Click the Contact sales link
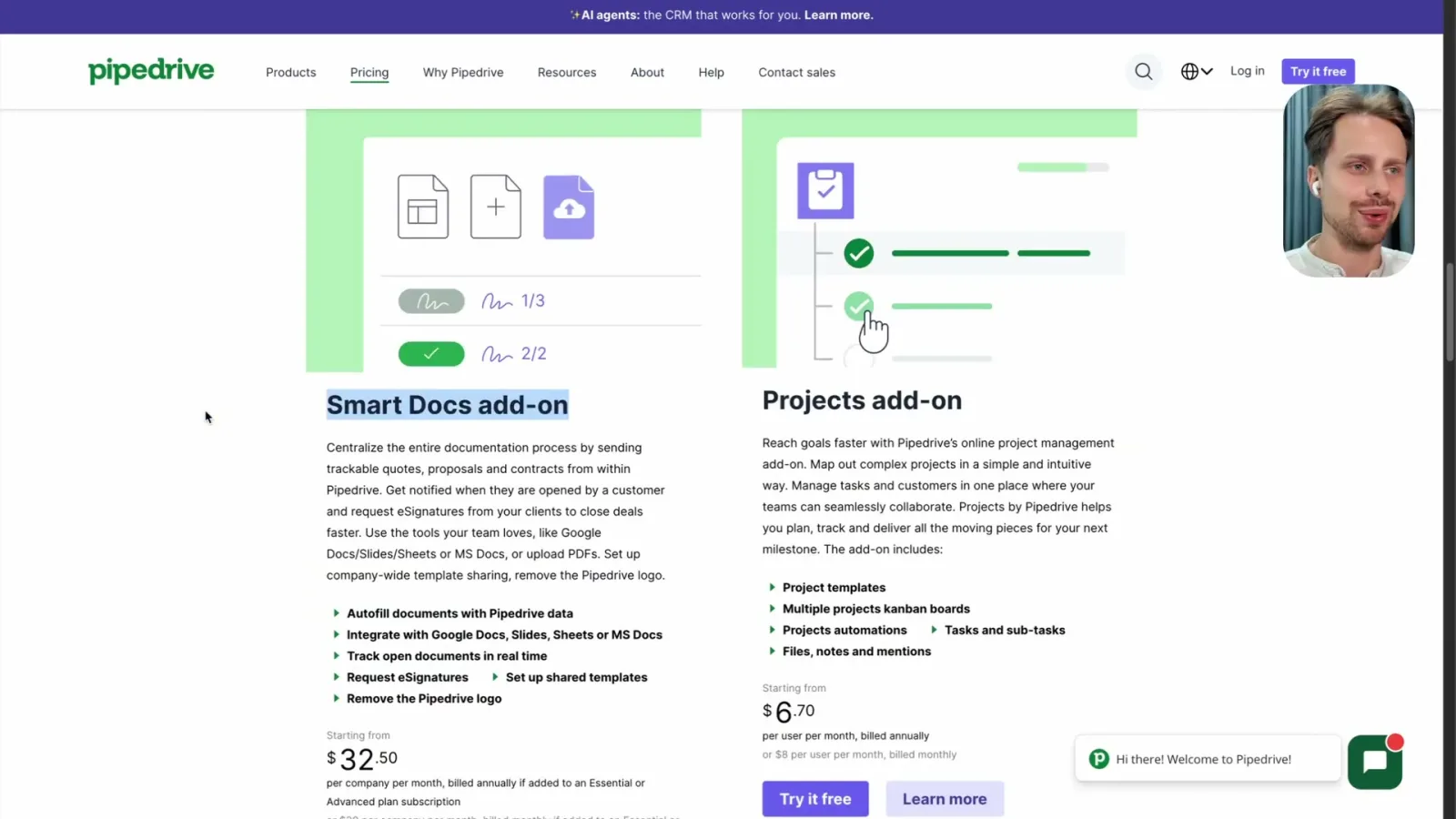 click(797, 72)
